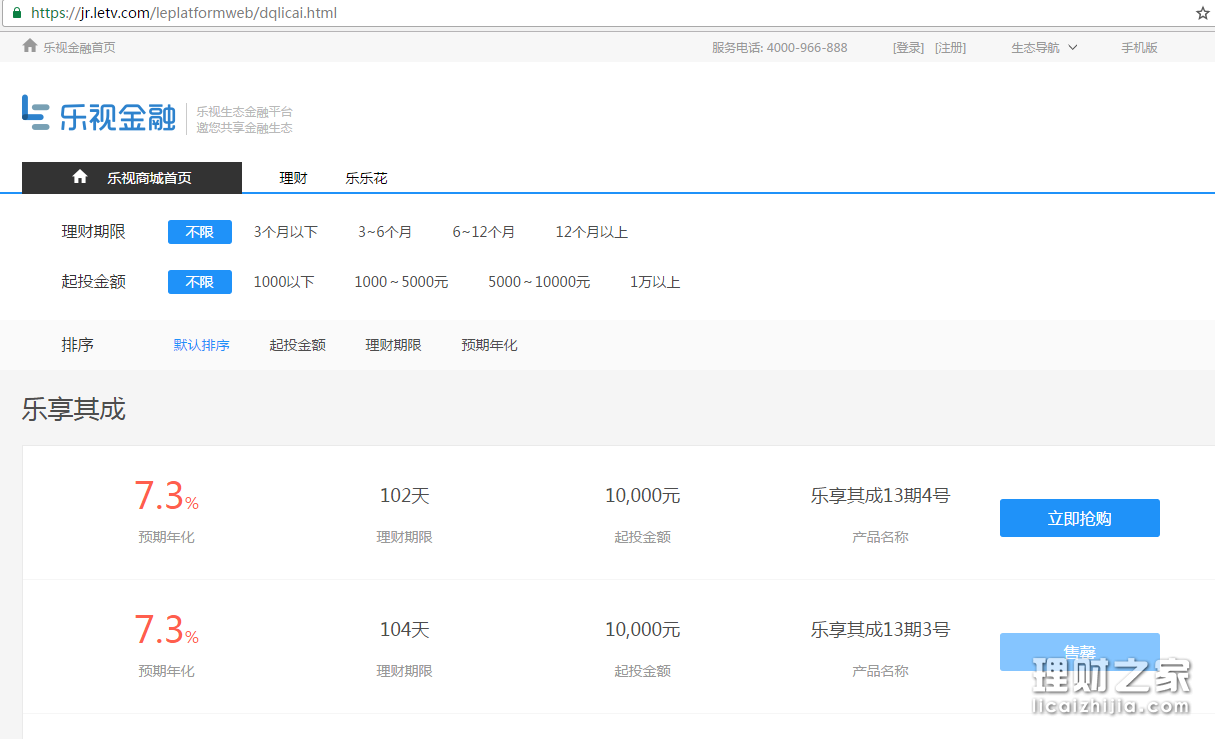
Task: Filter 起投金额 by 5000～10000元
Action: coord(539,282)
